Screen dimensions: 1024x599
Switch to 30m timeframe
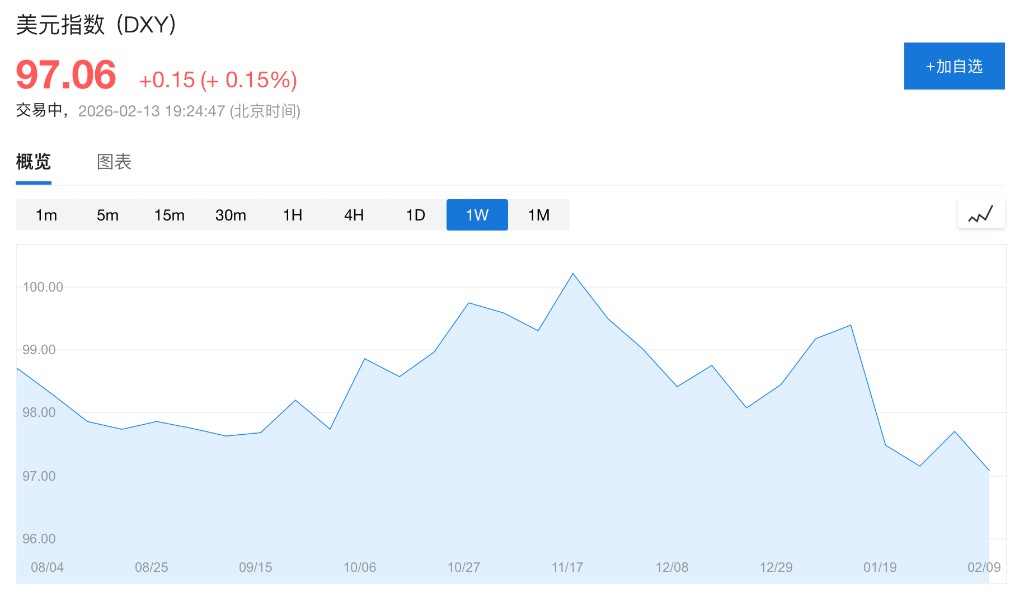pyautogui.click(x=231, y=215)
